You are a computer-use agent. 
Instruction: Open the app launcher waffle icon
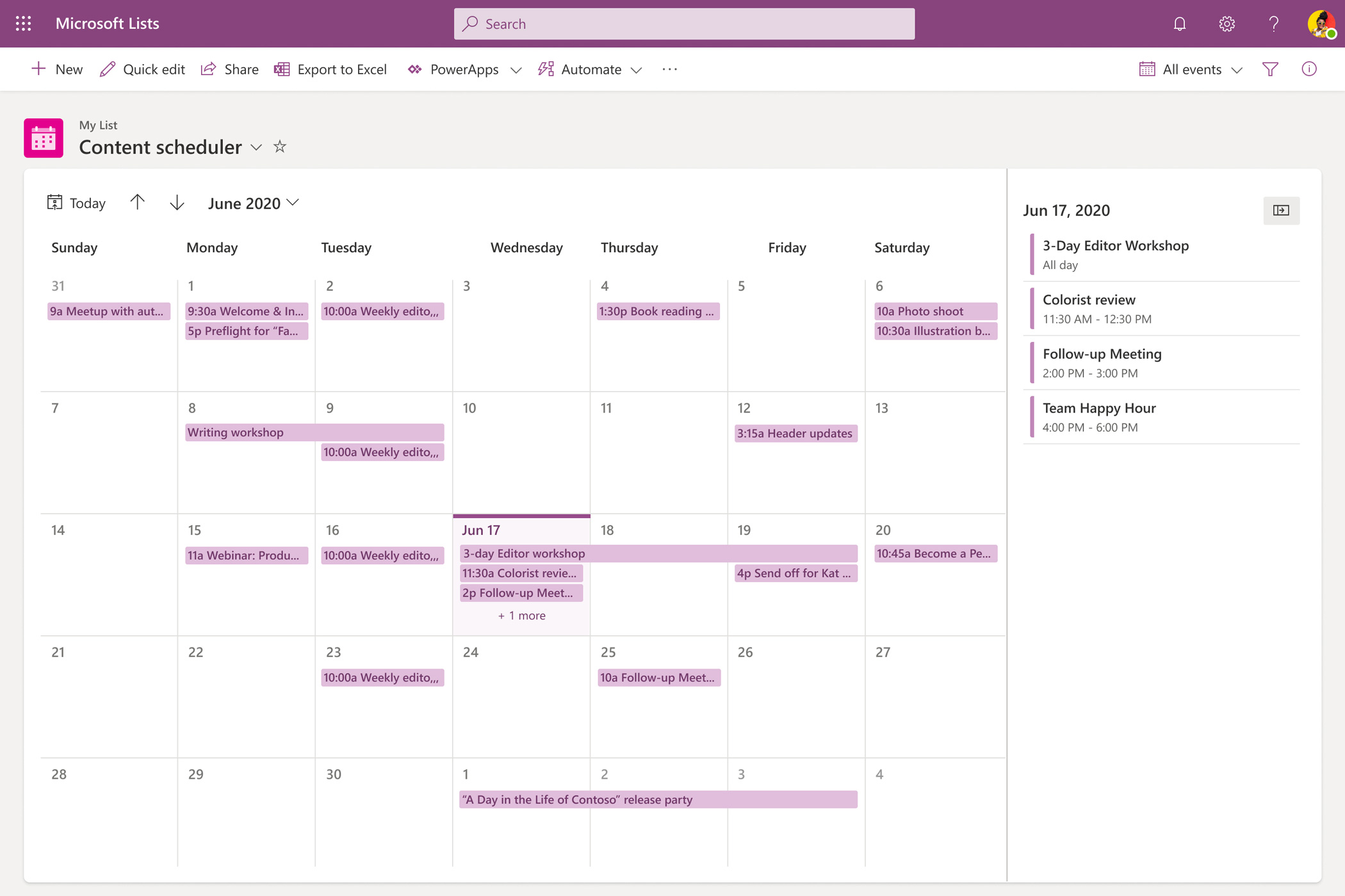[24, 24]
